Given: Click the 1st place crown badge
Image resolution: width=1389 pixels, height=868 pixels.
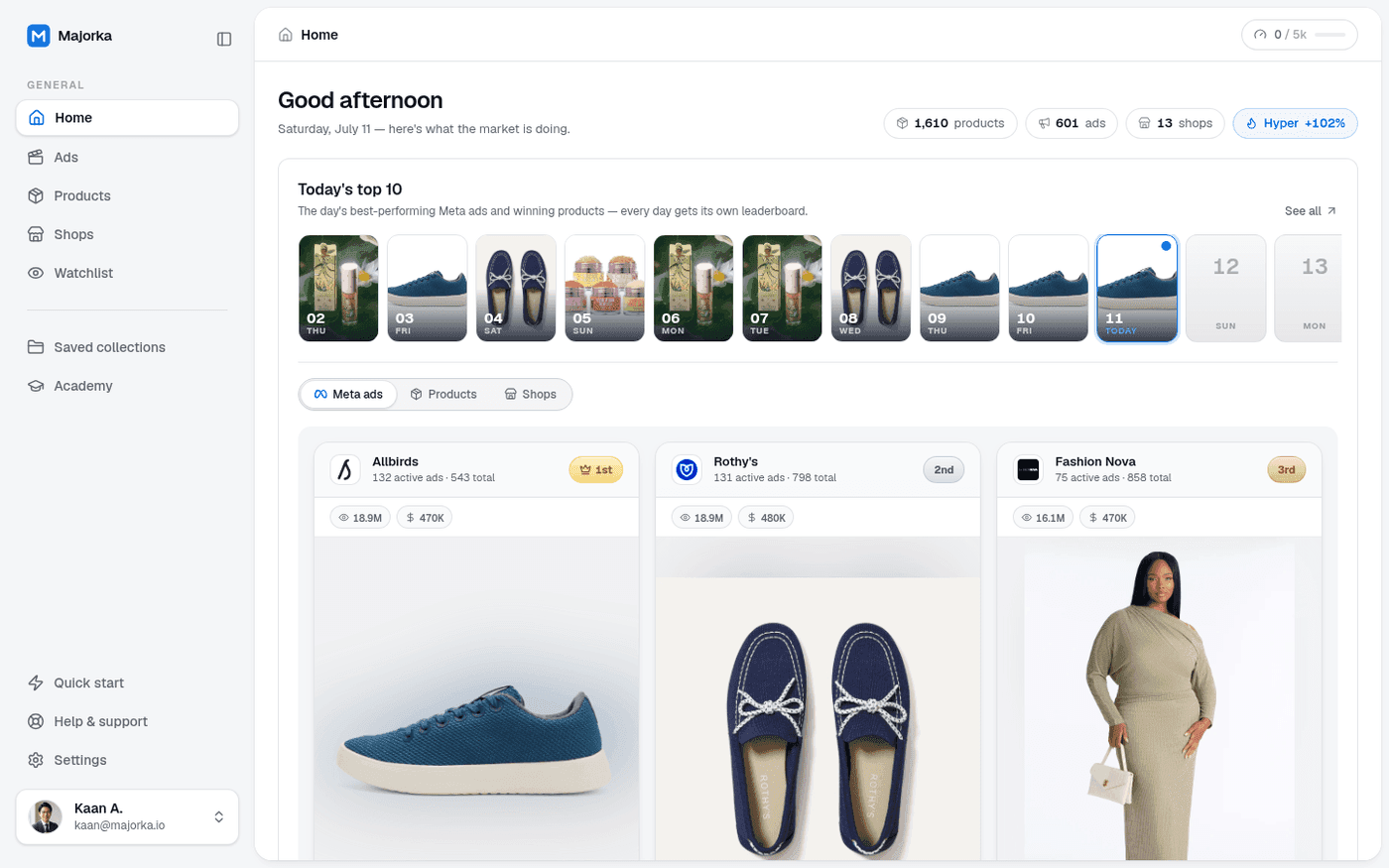Looking at the screenshot, I should pyautogui.click(x=595, y=469).
